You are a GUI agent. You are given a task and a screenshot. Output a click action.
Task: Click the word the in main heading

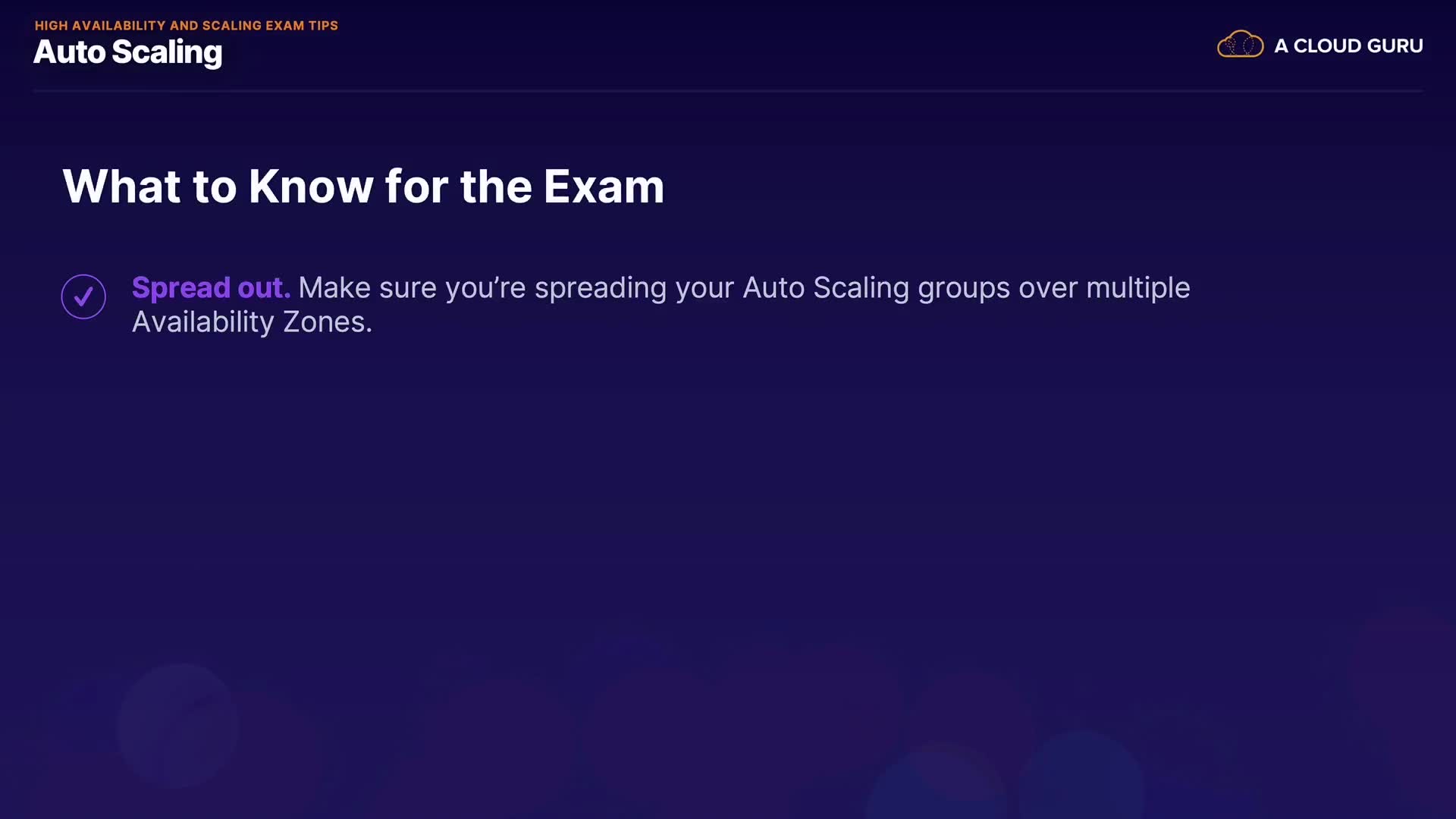pos(496,187)
